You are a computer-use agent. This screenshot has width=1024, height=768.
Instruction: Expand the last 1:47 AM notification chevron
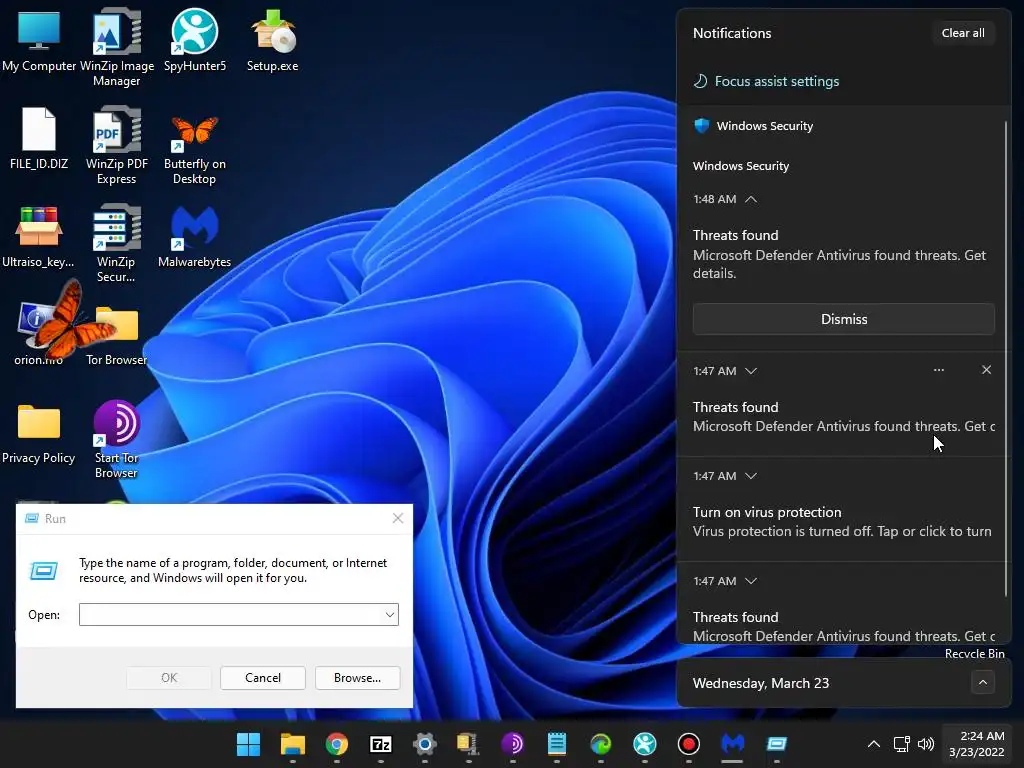pyautogui.click(x=751, y=581)
